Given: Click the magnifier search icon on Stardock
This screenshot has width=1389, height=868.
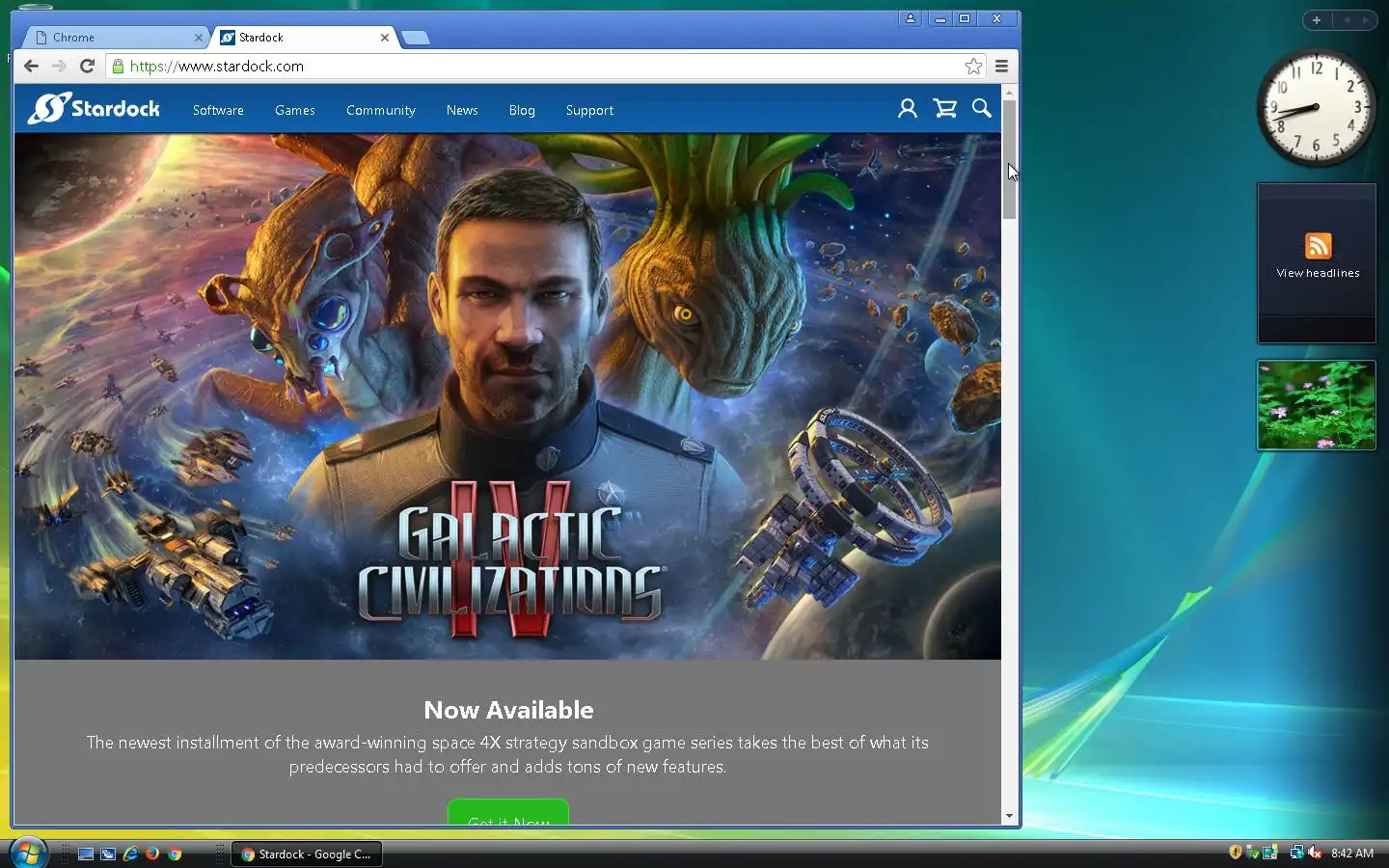Looking at the screenshot, I should (981, 108).
